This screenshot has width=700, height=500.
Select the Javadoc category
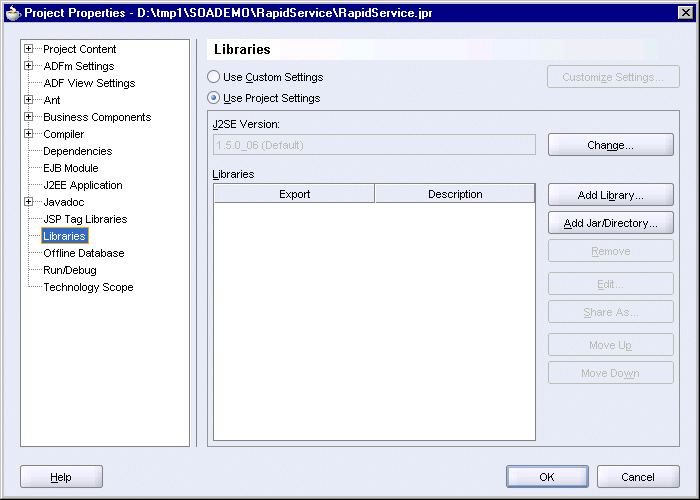click(64, 202)
